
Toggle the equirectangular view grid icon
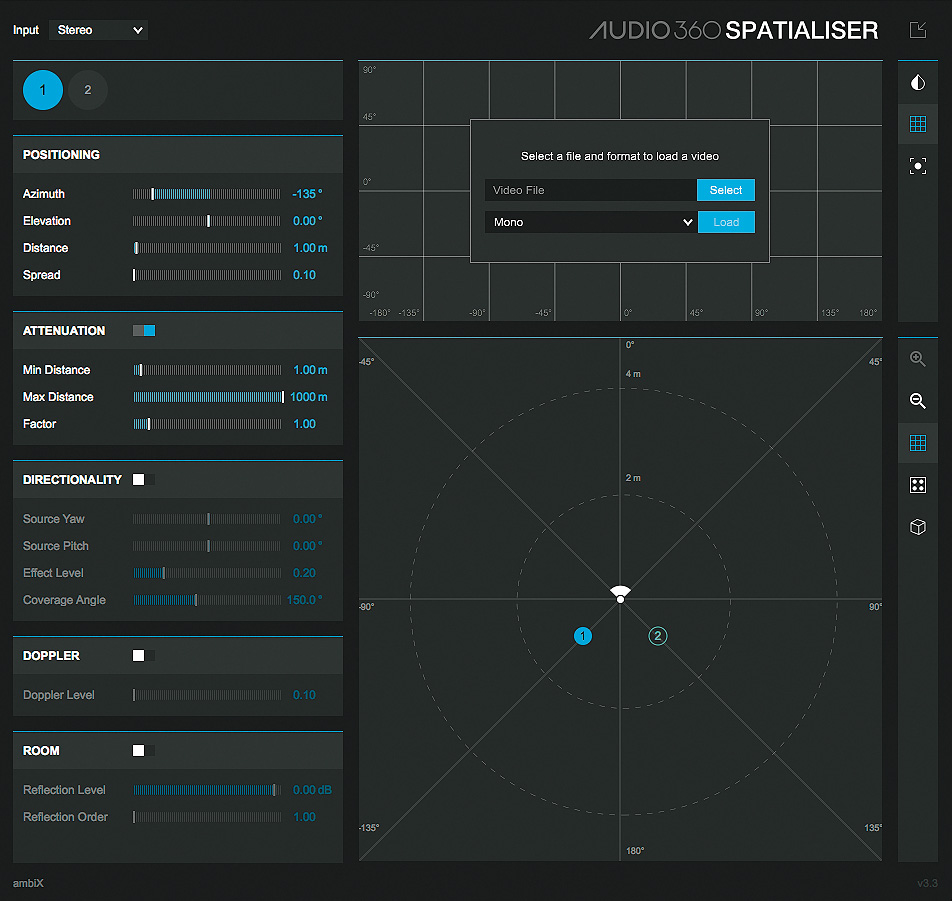point(917,124)
